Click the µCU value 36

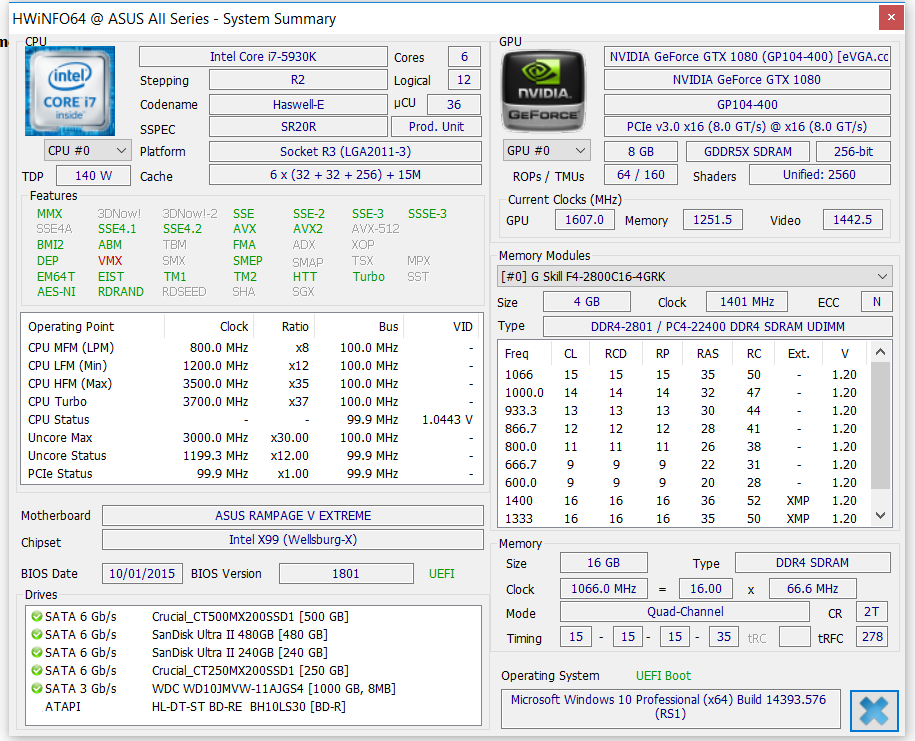point(454,104)
